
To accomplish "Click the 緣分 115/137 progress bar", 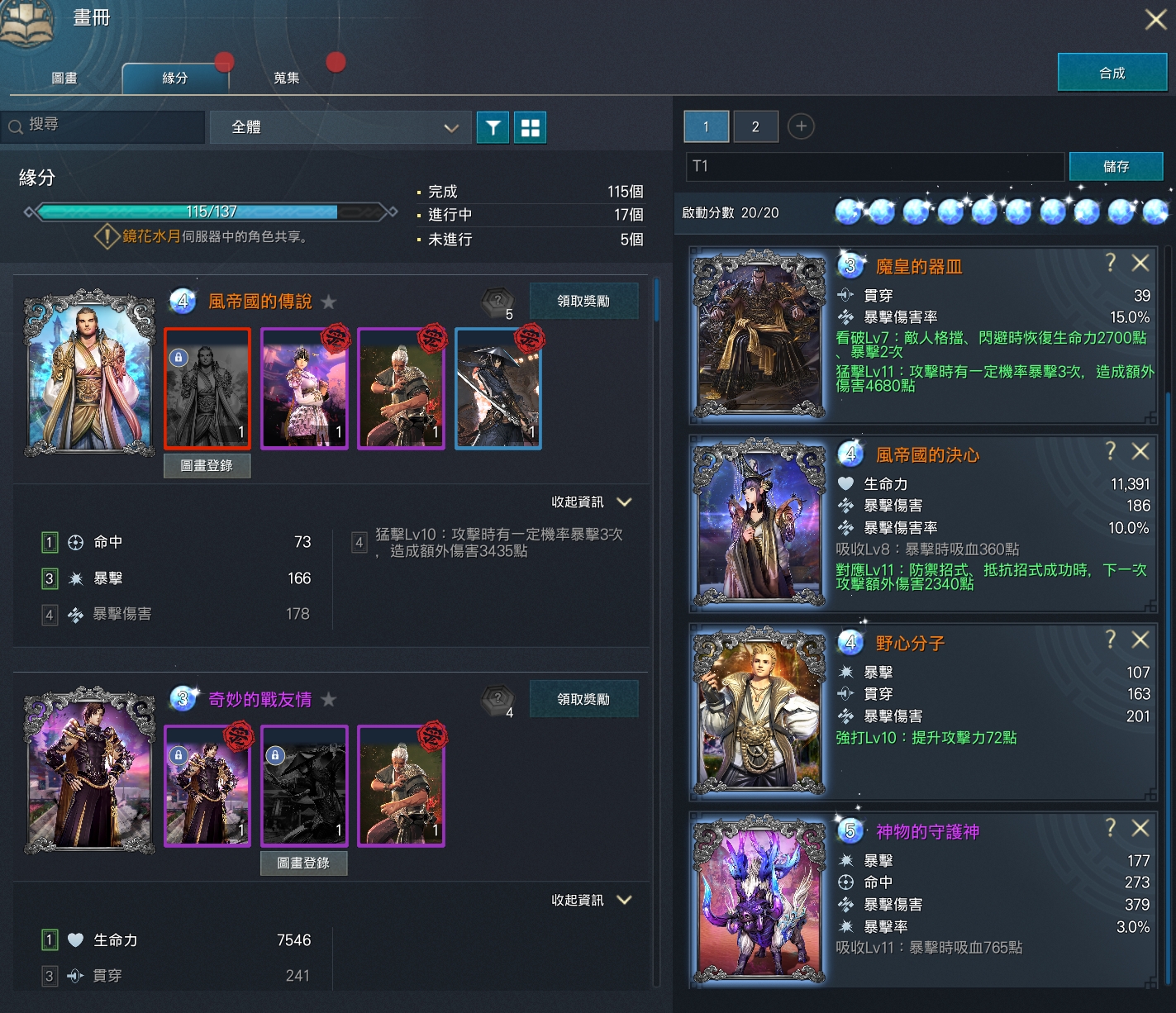I will 211,212.
